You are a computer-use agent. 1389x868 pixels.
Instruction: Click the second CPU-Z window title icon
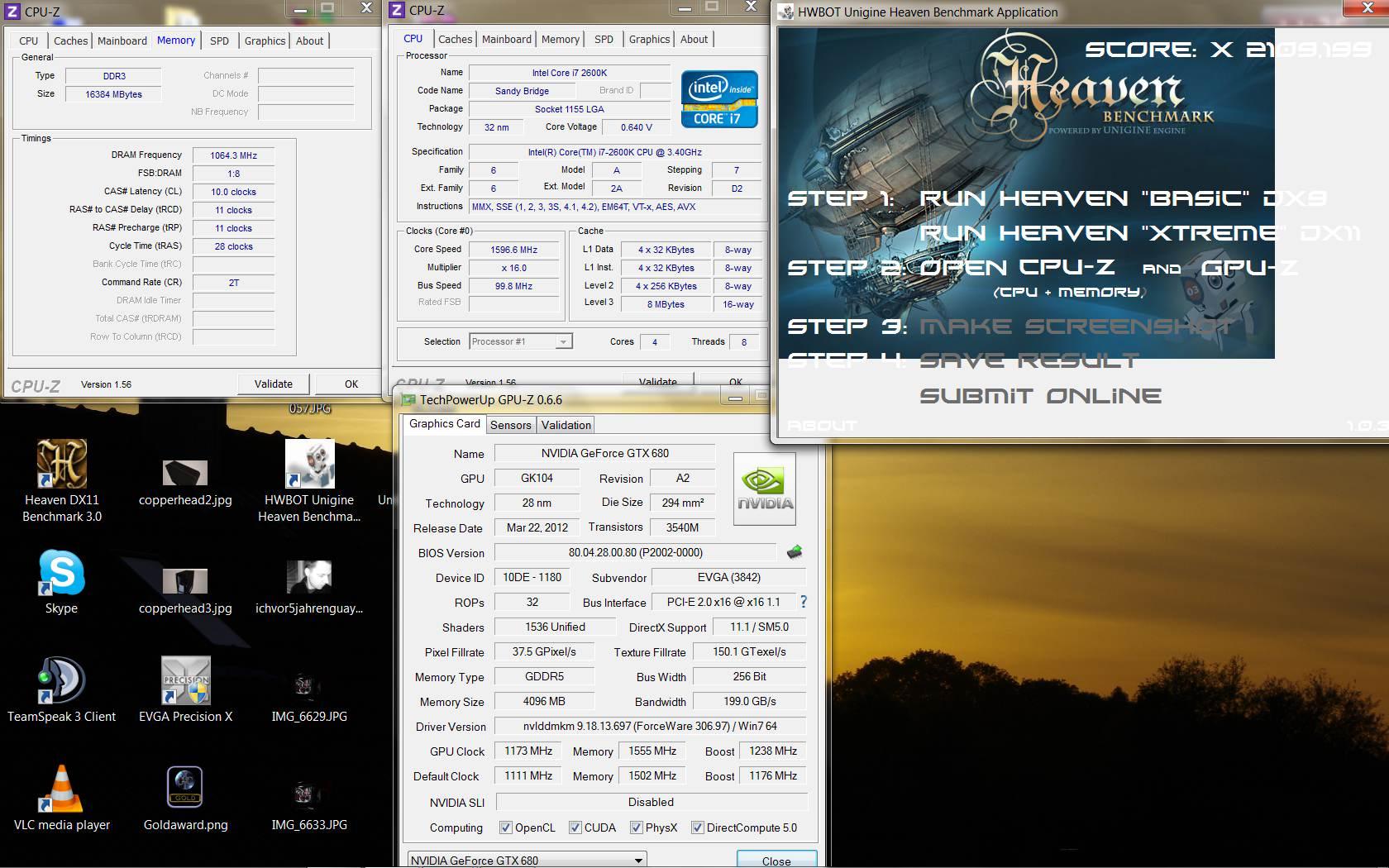tap(398, 10)
